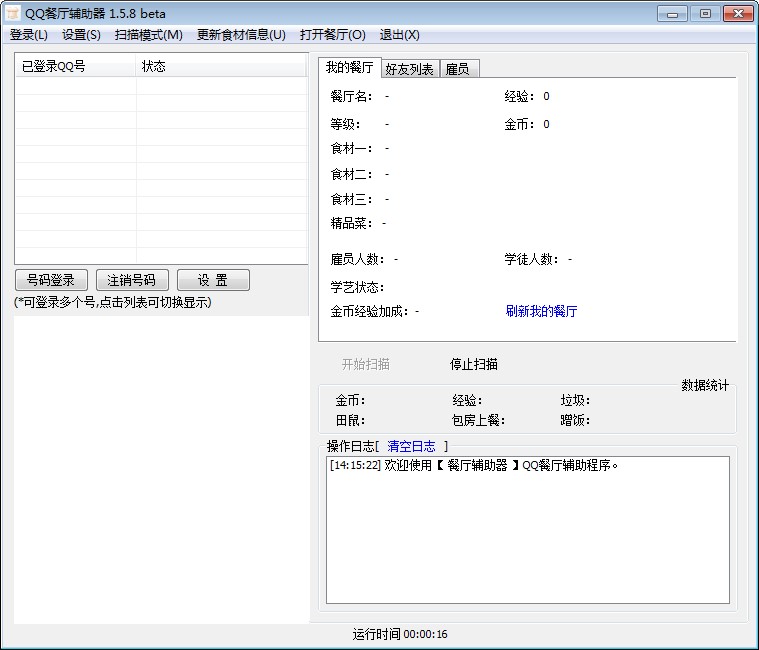This screenshot has width=759, height=650.
Task: Open the 登录(L) menu
Action: [x=29, y=35]
